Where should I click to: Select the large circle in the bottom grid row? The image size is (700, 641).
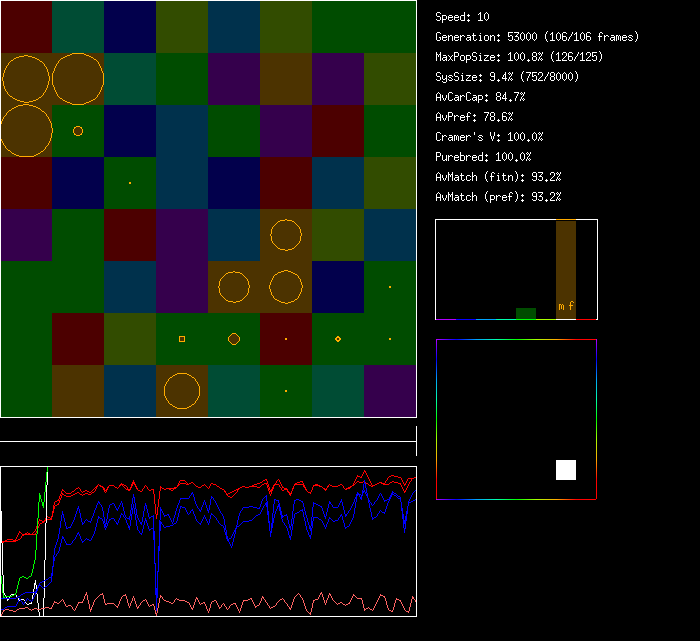[x=182, y=391]
